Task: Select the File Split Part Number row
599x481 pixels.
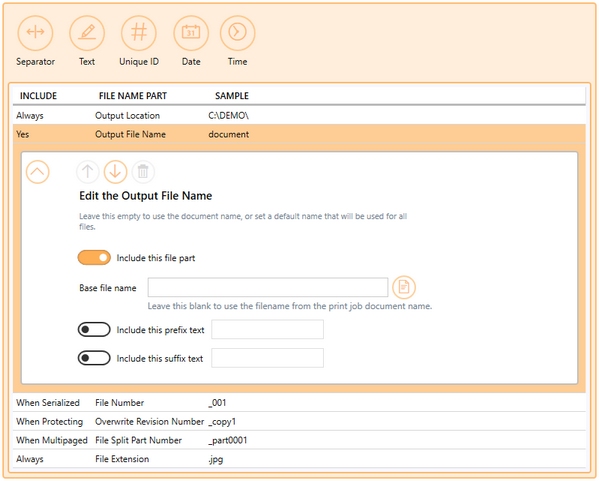Action: (x=299, y=440)
